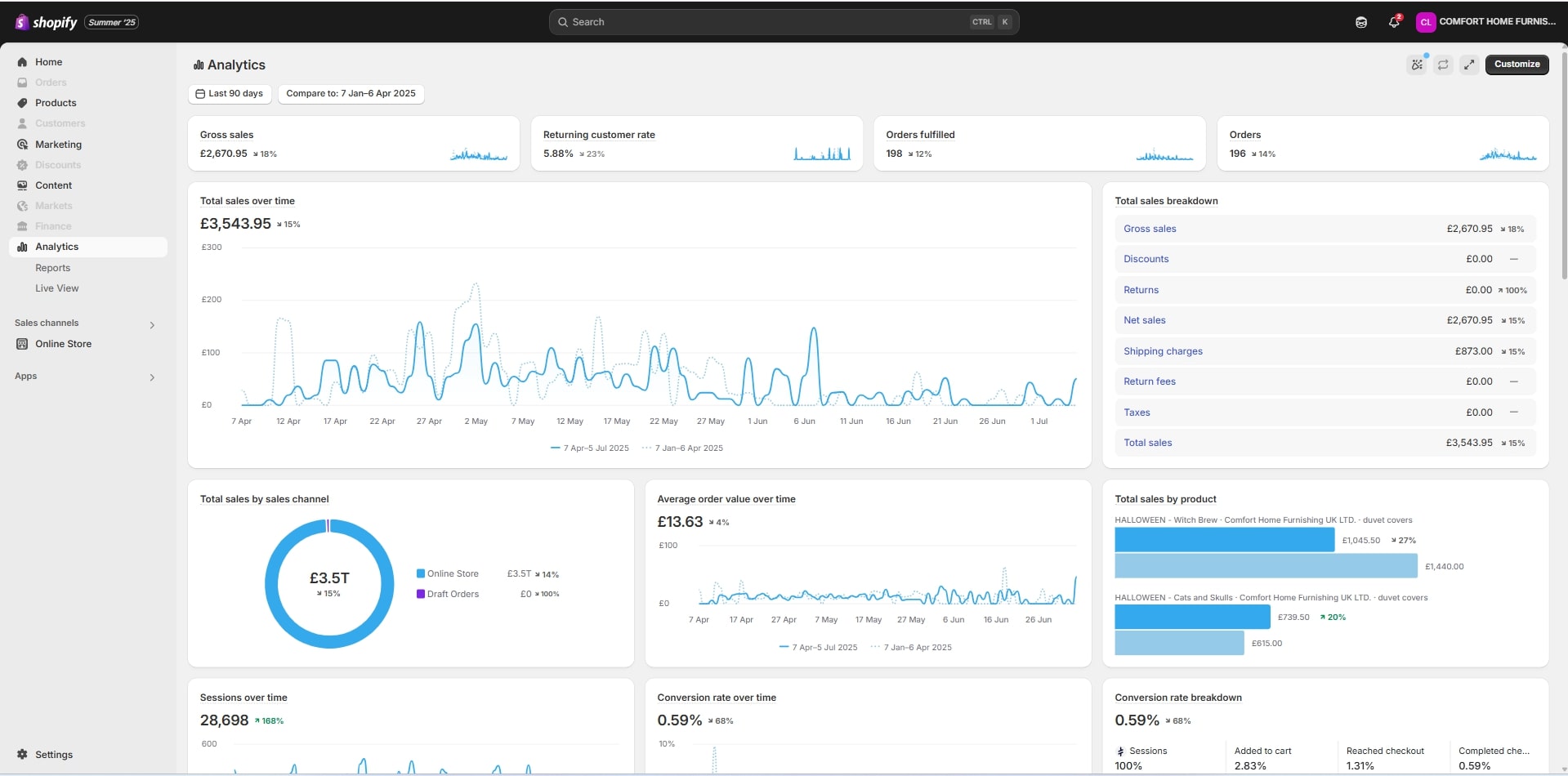Open the Return fees breakdown link
This screenshot has width=1568, height=776.
point(1149,381)
